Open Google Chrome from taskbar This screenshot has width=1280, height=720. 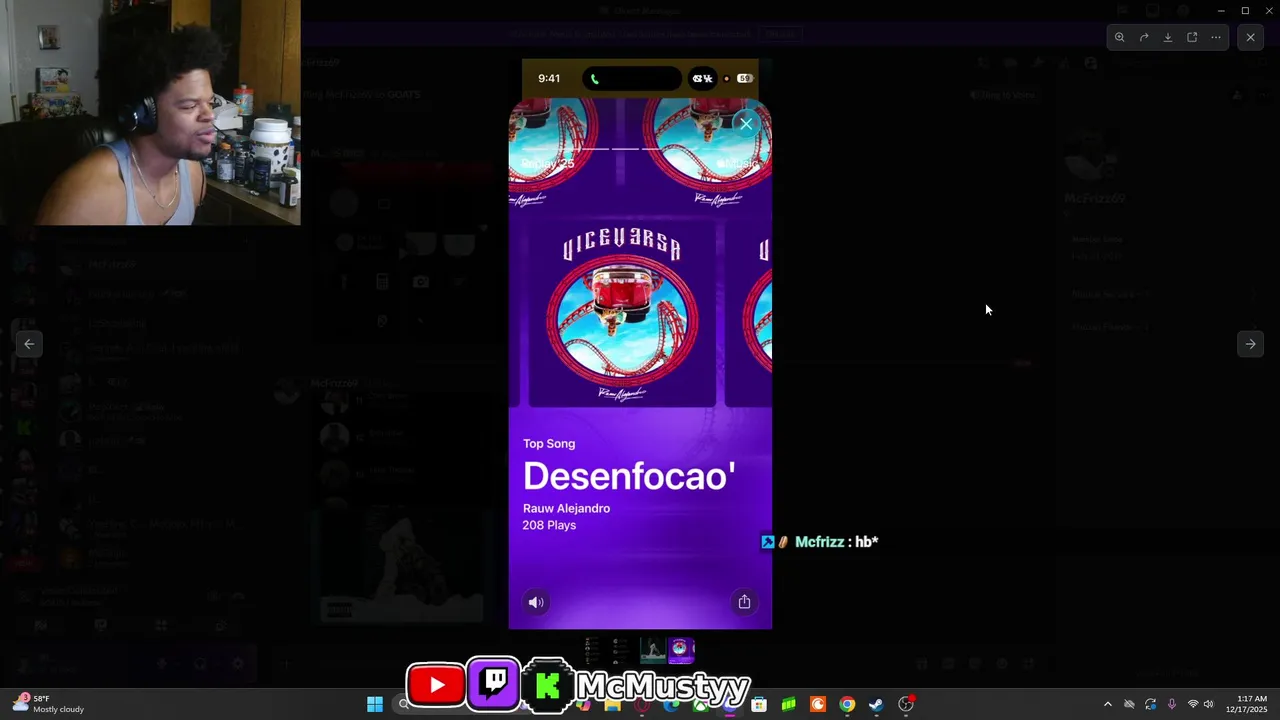pyautogui.click(x=847, y=704)
